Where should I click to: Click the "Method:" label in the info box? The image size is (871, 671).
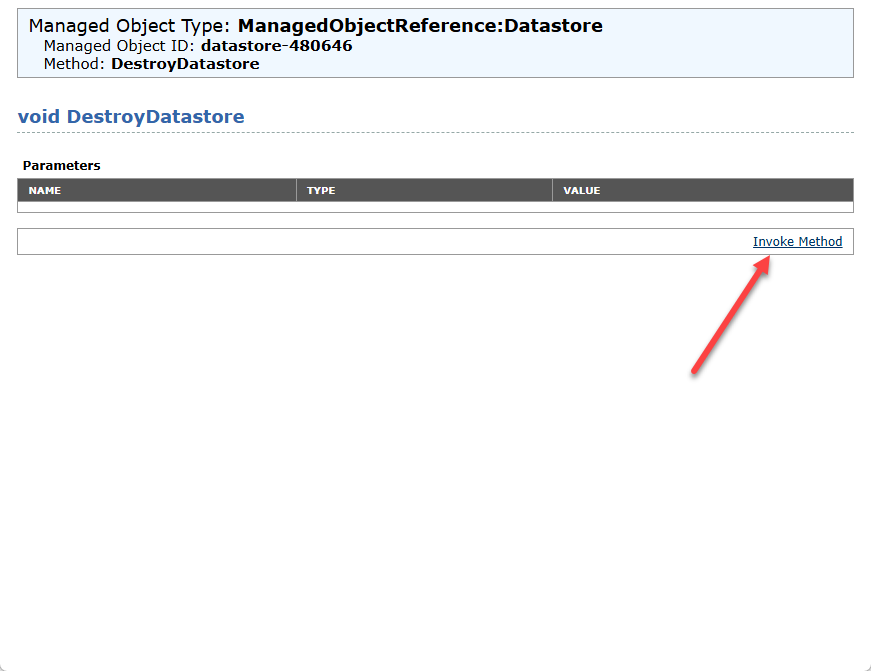coord(75,64)
